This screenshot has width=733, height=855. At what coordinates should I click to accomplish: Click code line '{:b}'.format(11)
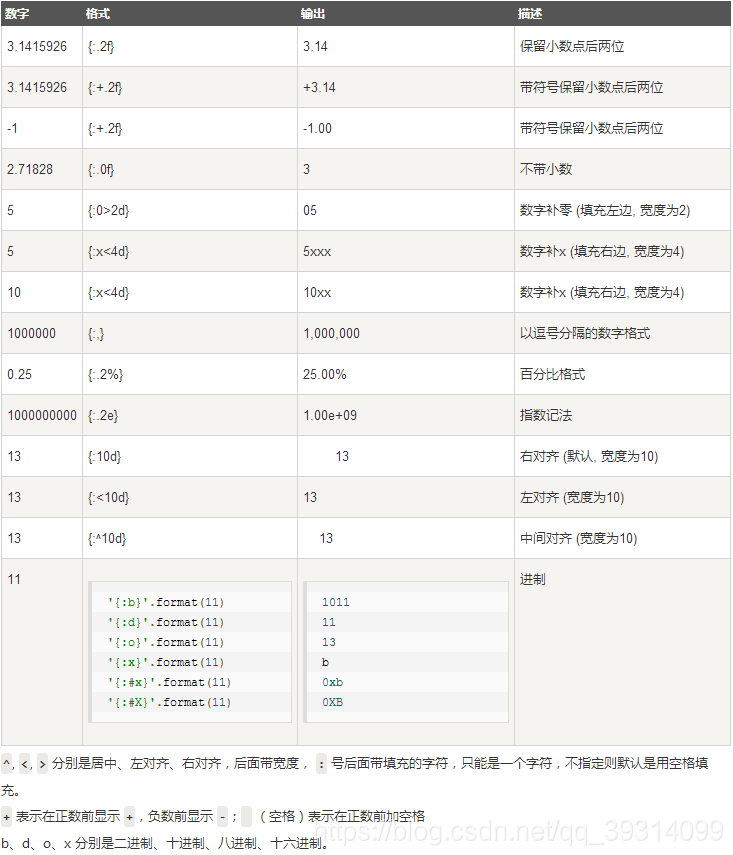166,602
